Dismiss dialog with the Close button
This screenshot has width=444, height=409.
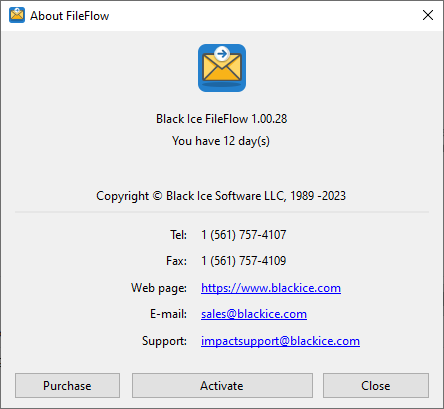[x=376, y=385]
